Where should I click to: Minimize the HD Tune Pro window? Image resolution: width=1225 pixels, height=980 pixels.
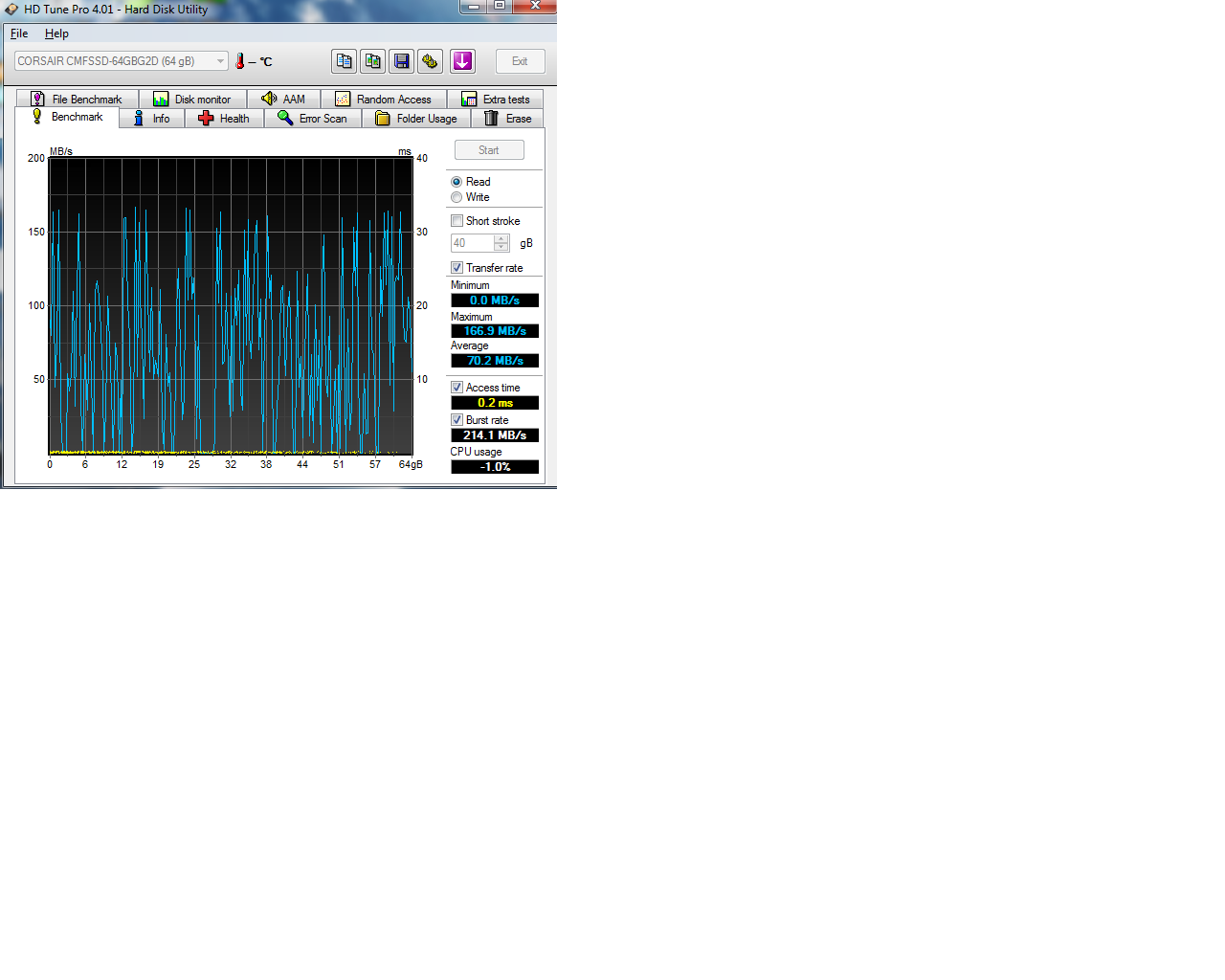pos(473,6)
